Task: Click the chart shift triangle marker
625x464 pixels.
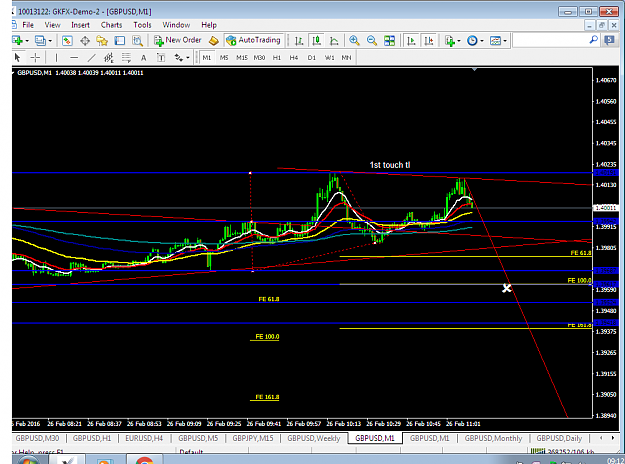Action: pos(474,70)
